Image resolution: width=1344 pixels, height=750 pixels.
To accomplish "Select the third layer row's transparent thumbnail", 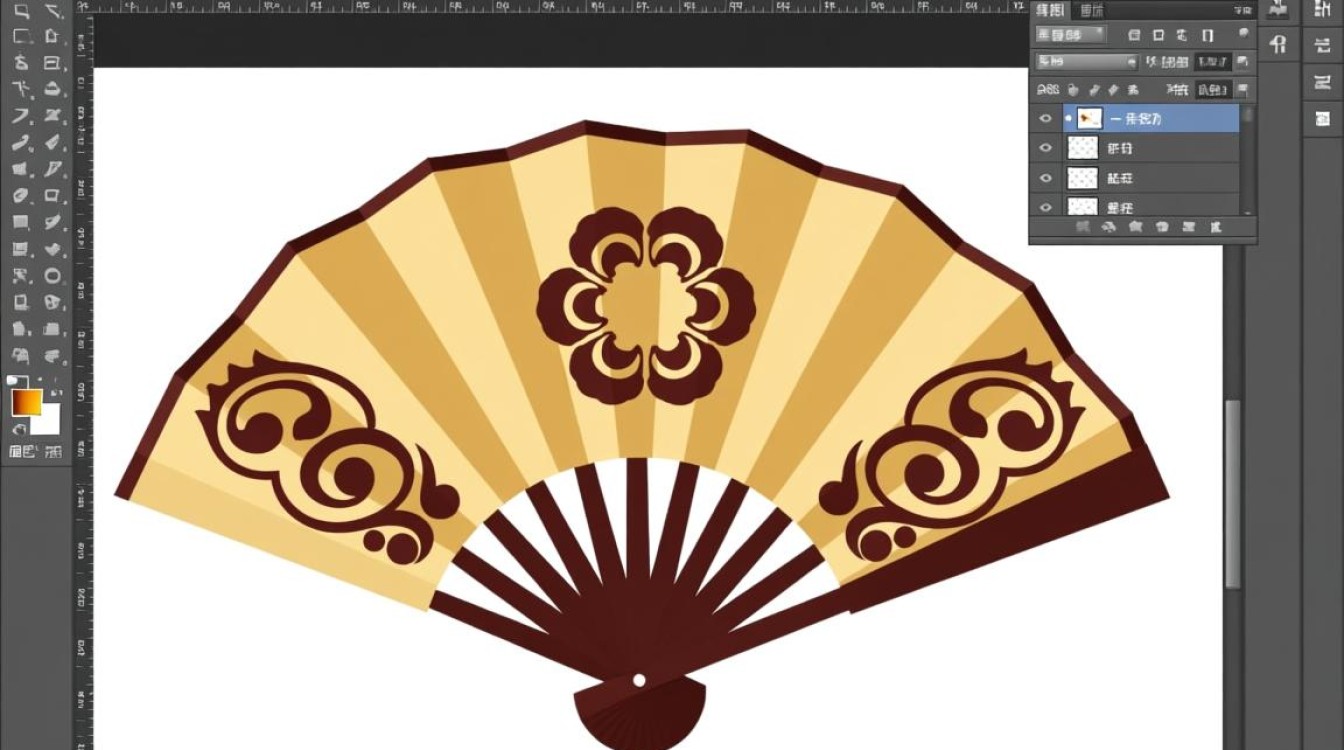I will [x=1083, y=178].
